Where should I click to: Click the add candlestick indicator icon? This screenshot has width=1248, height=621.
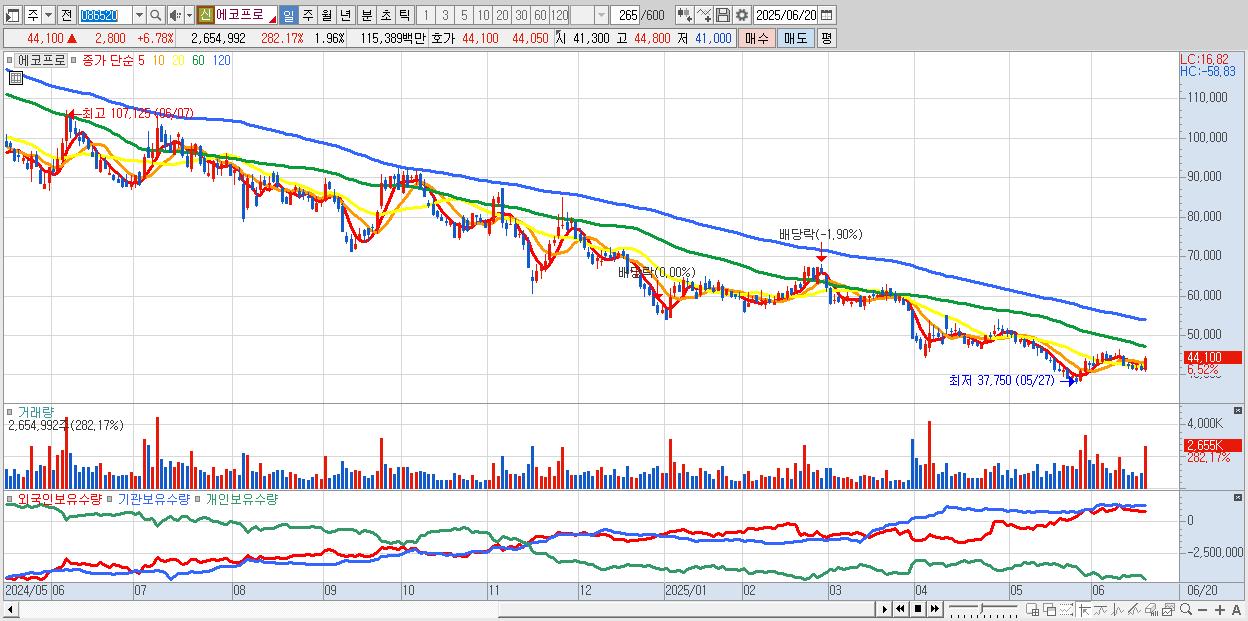pos(685,15)
